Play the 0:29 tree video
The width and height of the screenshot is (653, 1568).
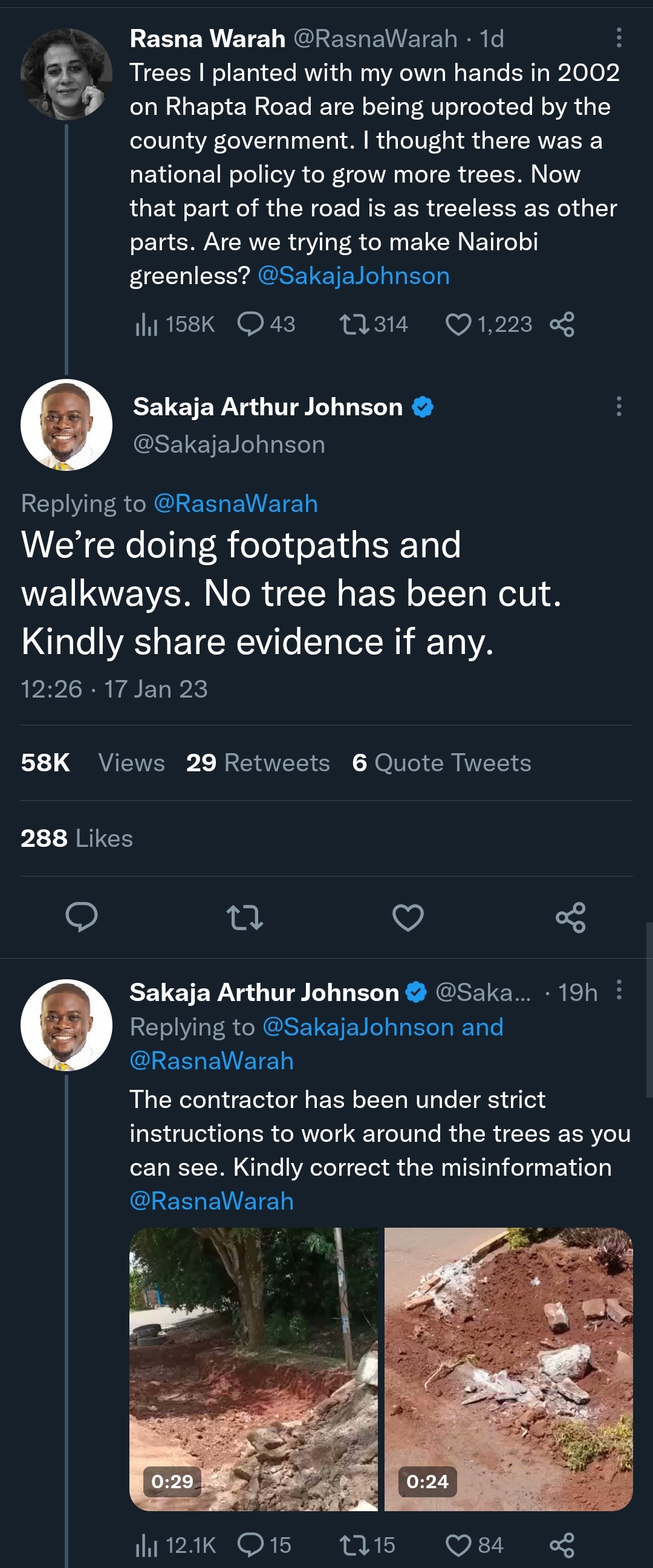[253, 1369]
